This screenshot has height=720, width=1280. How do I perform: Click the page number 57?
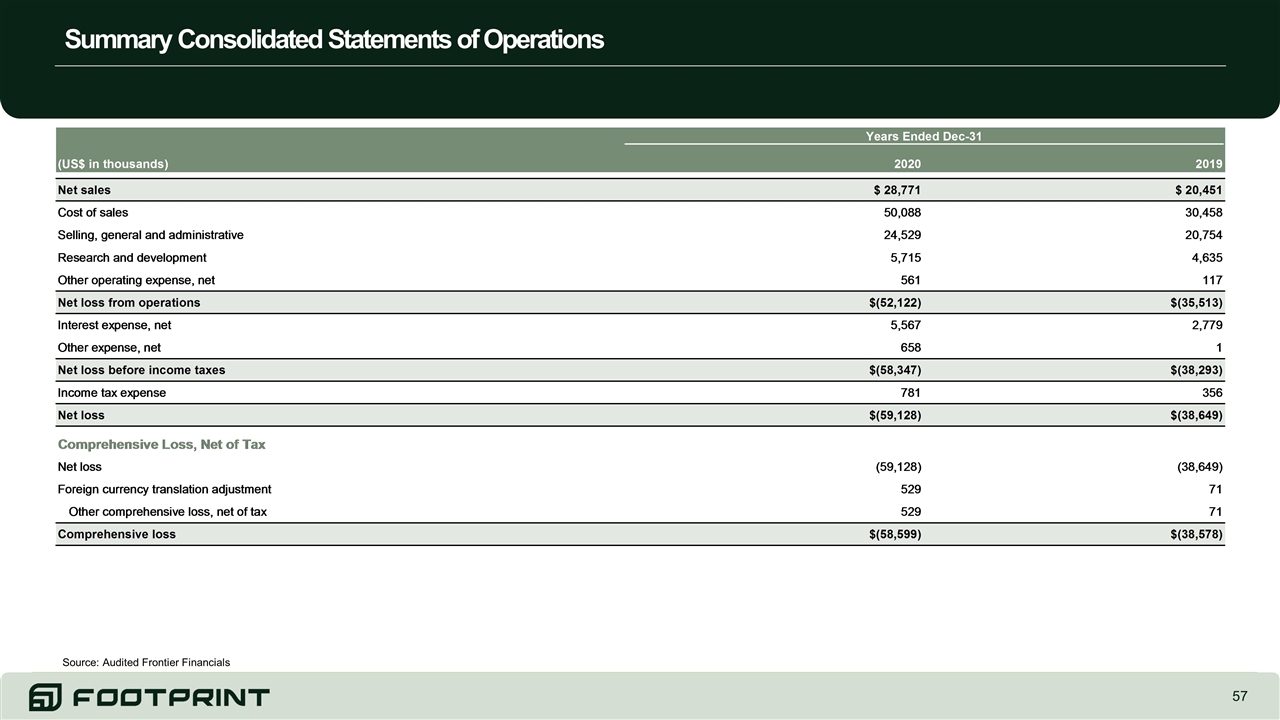point(1239,696)
